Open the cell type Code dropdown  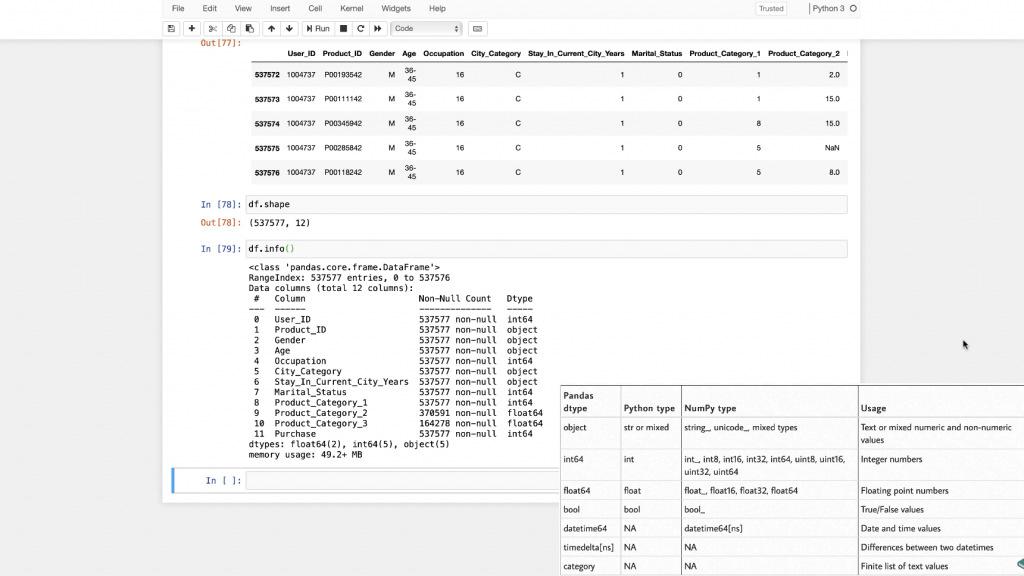(x=426, y=29)
